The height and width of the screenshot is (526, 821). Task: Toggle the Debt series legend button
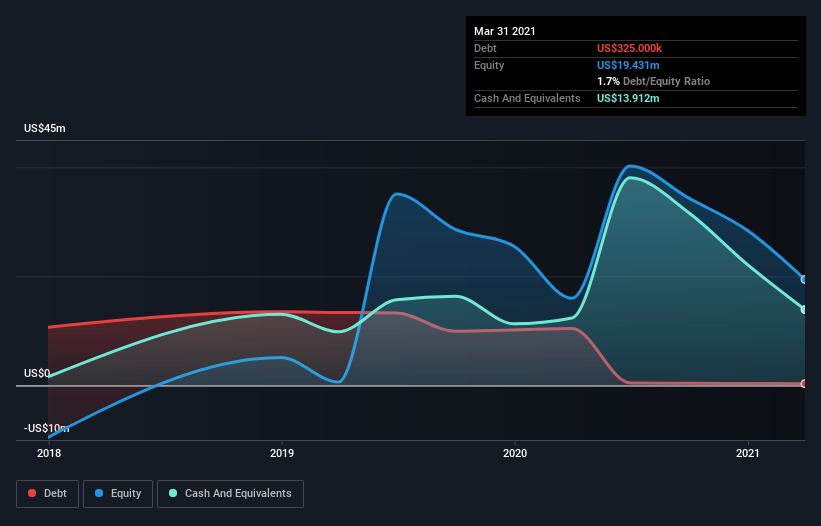tap(48, 494)
